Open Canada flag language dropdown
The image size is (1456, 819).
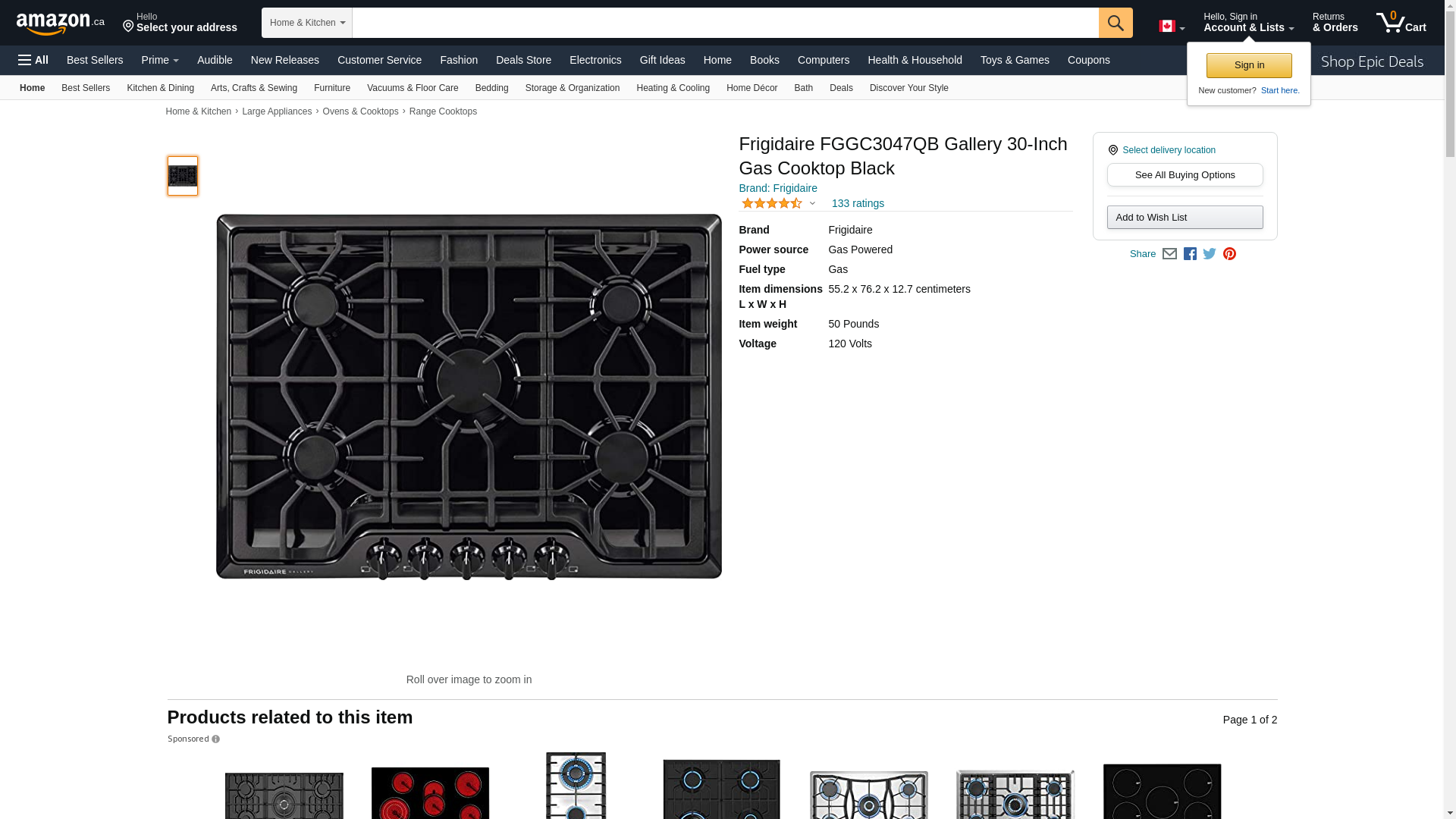pos(1171,27)
